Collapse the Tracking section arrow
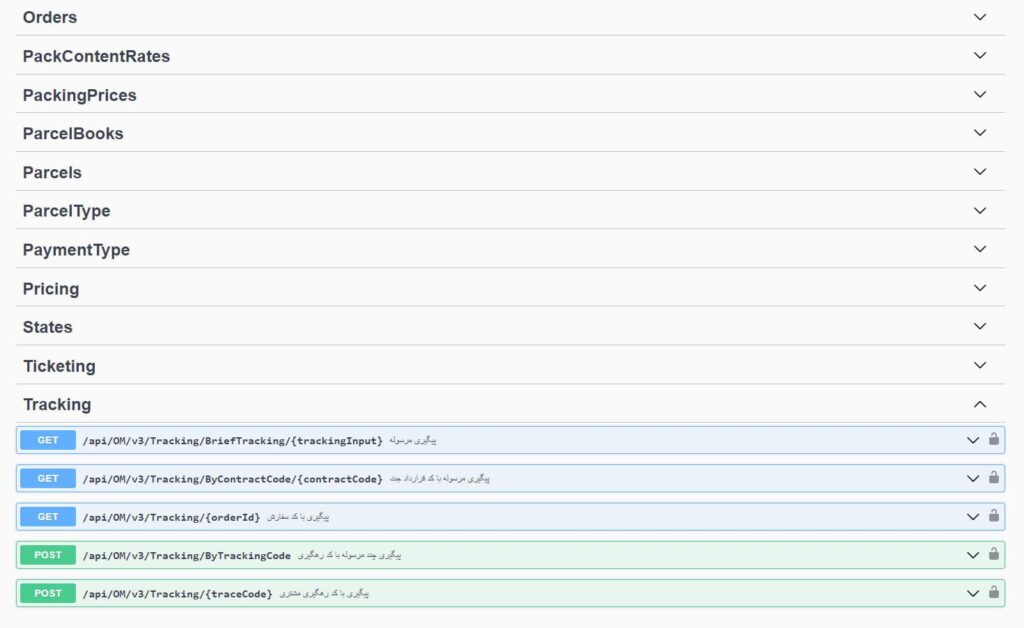1024x628 pixels. coord(980,404)
